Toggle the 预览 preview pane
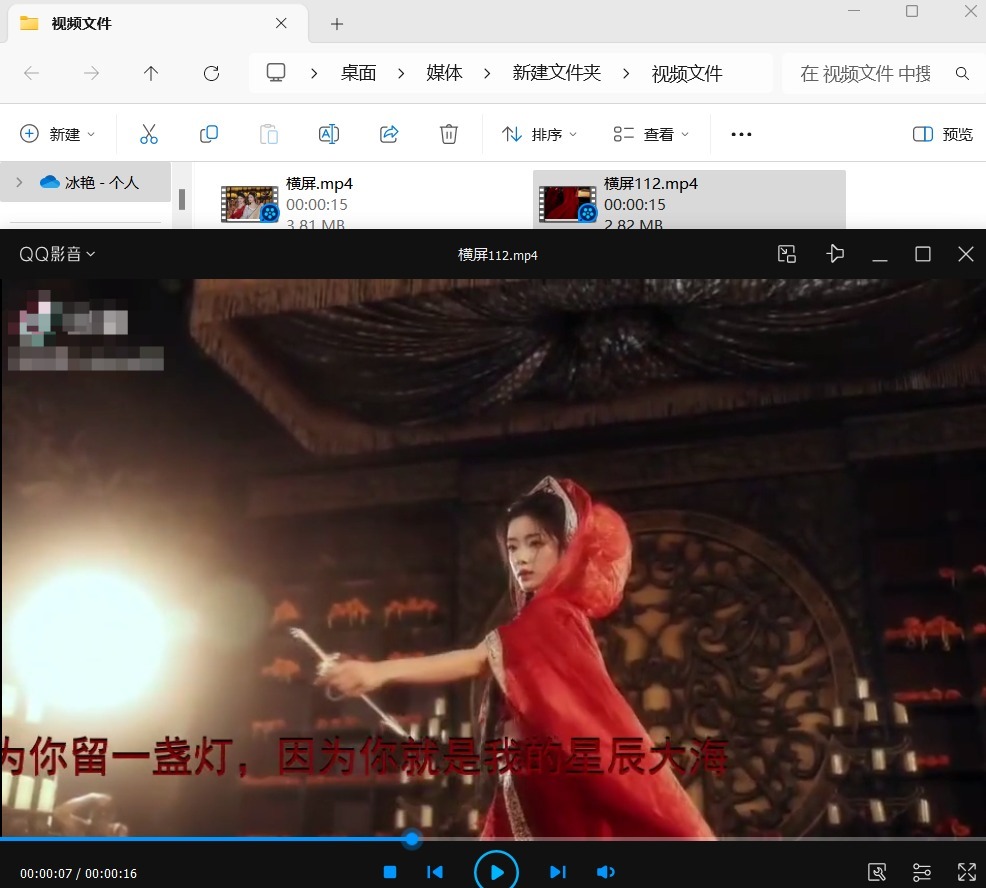986x888 pixels. tap(943, 134)
